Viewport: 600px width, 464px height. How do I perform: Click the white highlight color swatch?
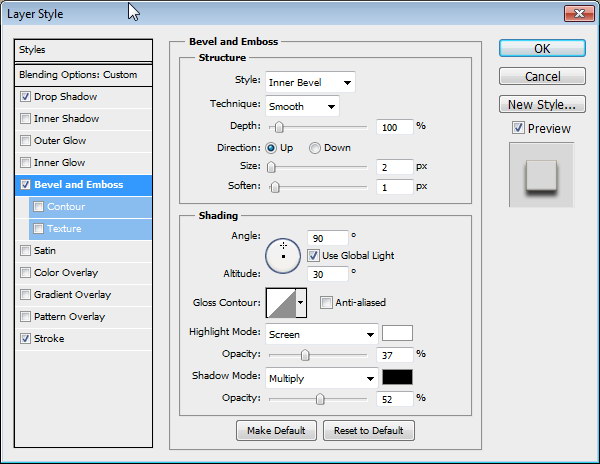click(x=397, y=333)
